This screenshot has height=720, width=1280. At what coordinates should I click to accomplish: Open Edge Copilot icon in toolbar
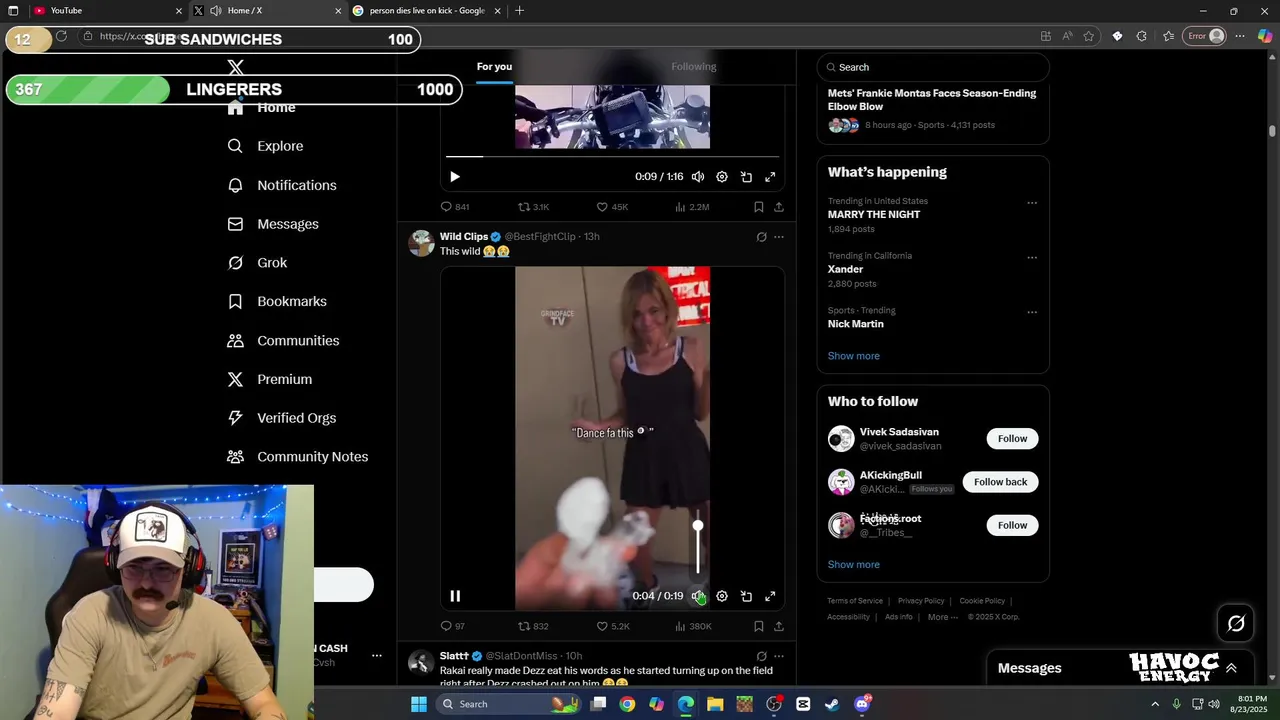click(1265, 36)
